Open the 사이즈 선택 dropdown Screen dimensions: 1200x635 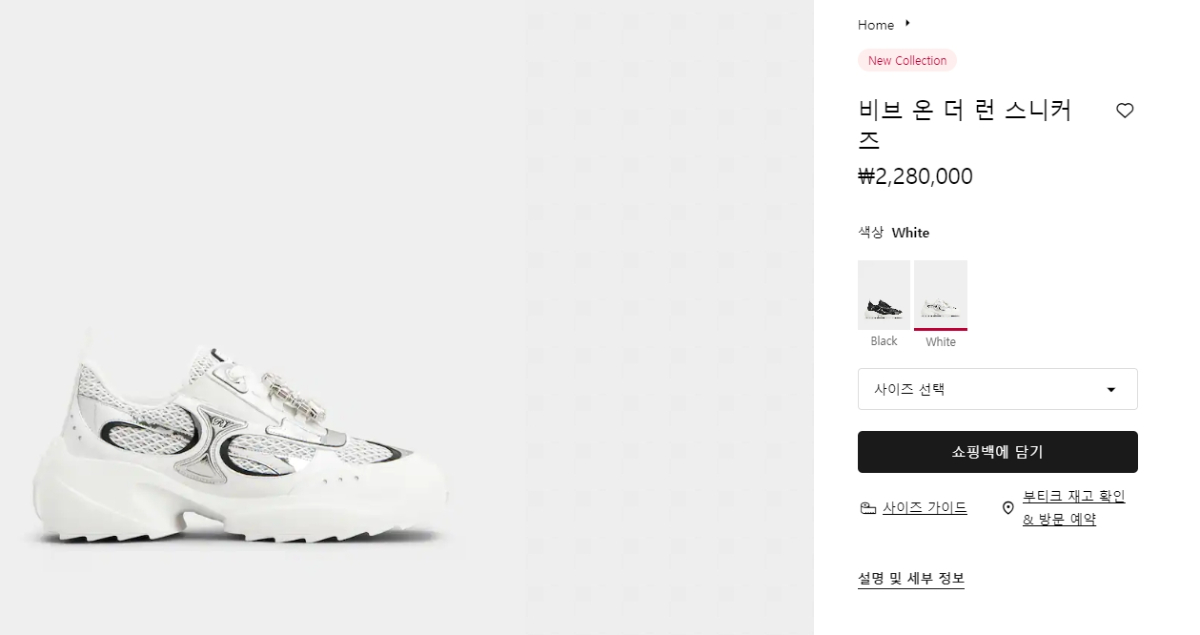[997, 389]
